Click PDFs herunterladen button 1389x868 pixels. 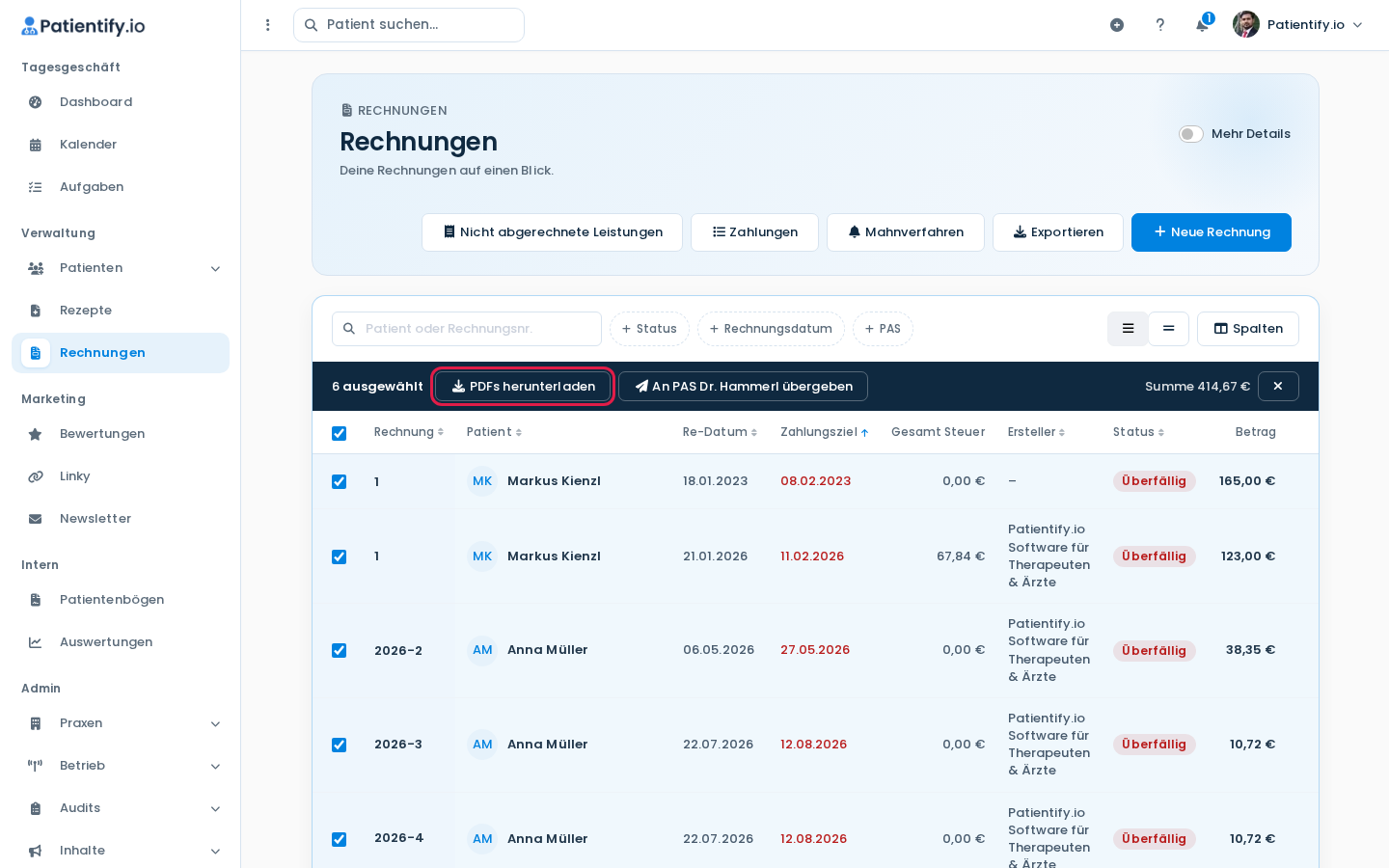(x=523, y=387)
